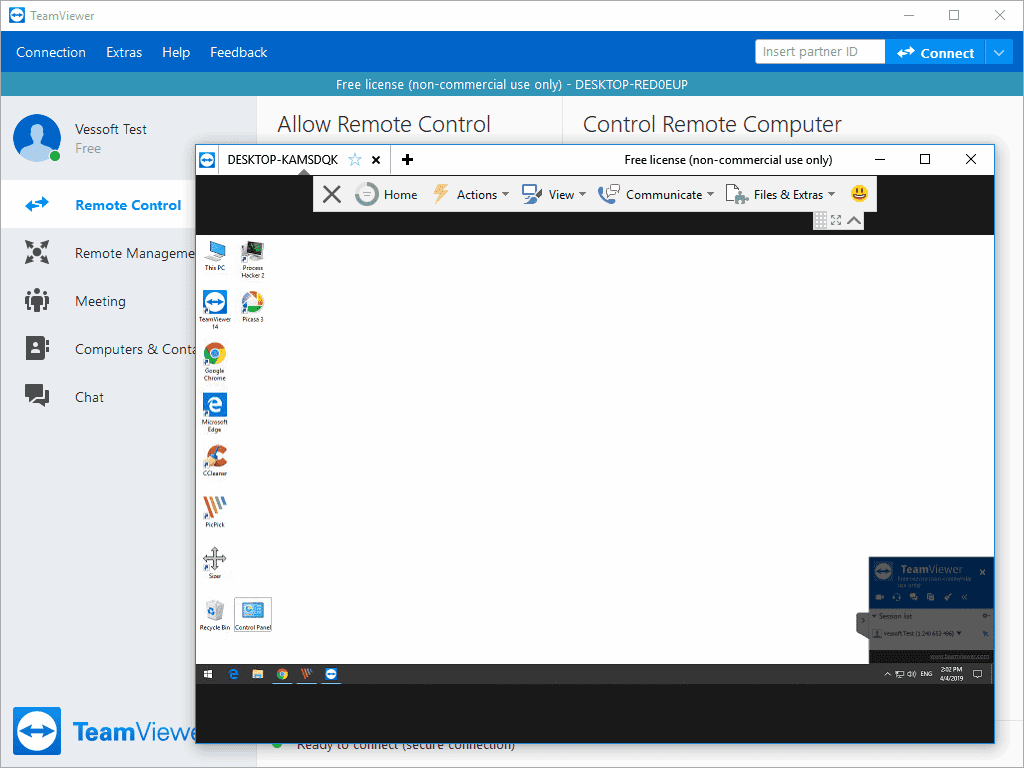This screenshot has height=768, width=1024.
Task: Select Remote Control in the sidebar
Action: (98, 205)
